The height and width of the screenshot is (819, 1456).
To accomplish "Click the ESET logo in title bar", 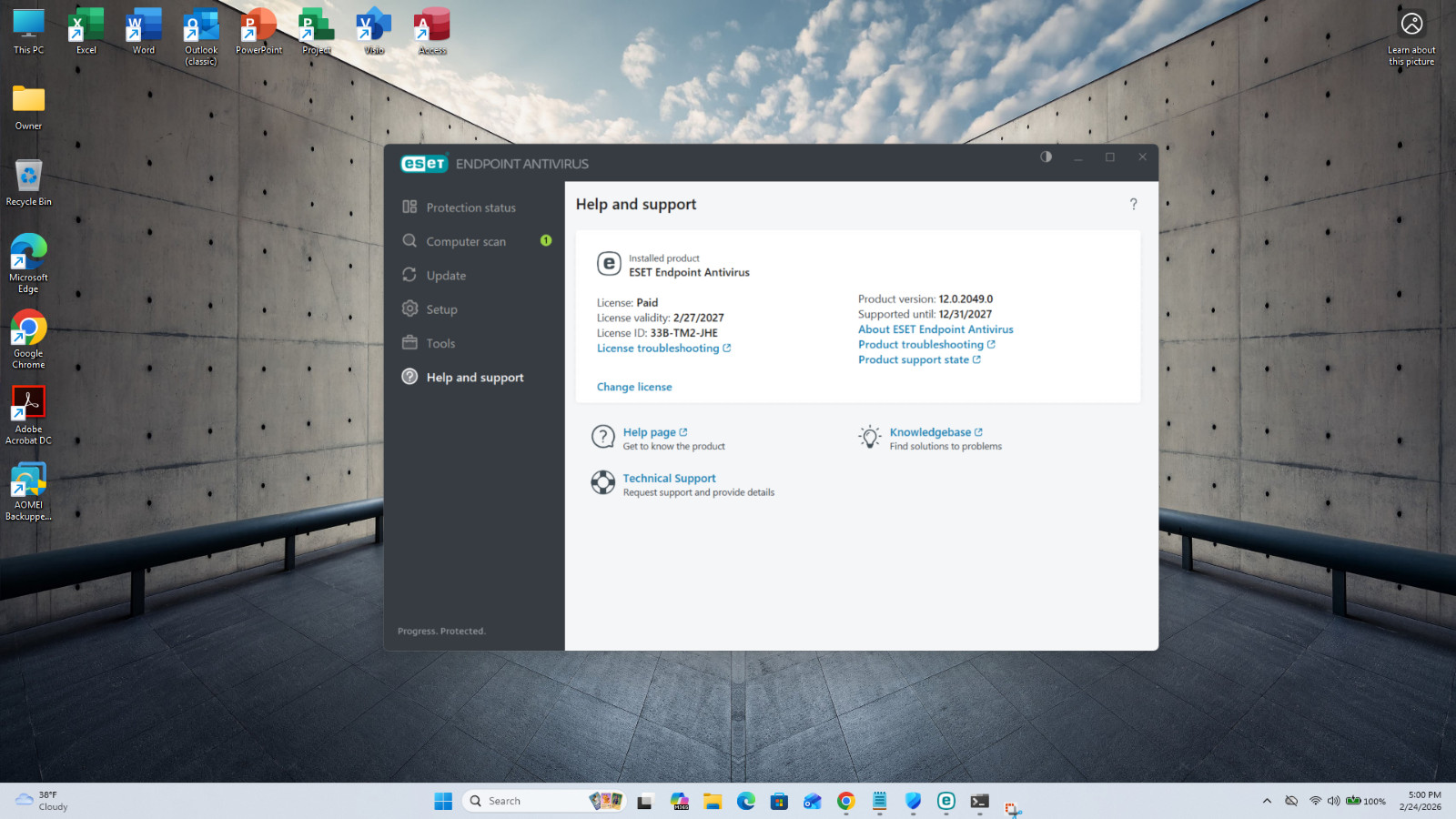I will 424,164.
